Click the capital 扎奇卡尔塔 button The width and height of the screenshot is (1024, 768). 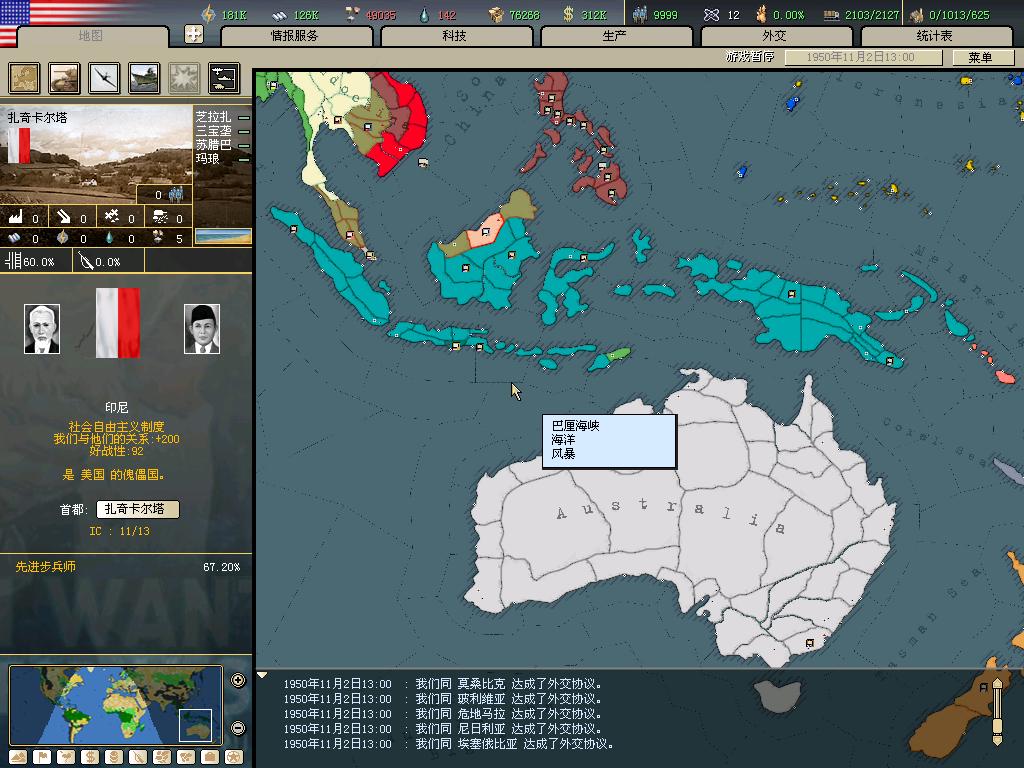(x=138, y=509)
